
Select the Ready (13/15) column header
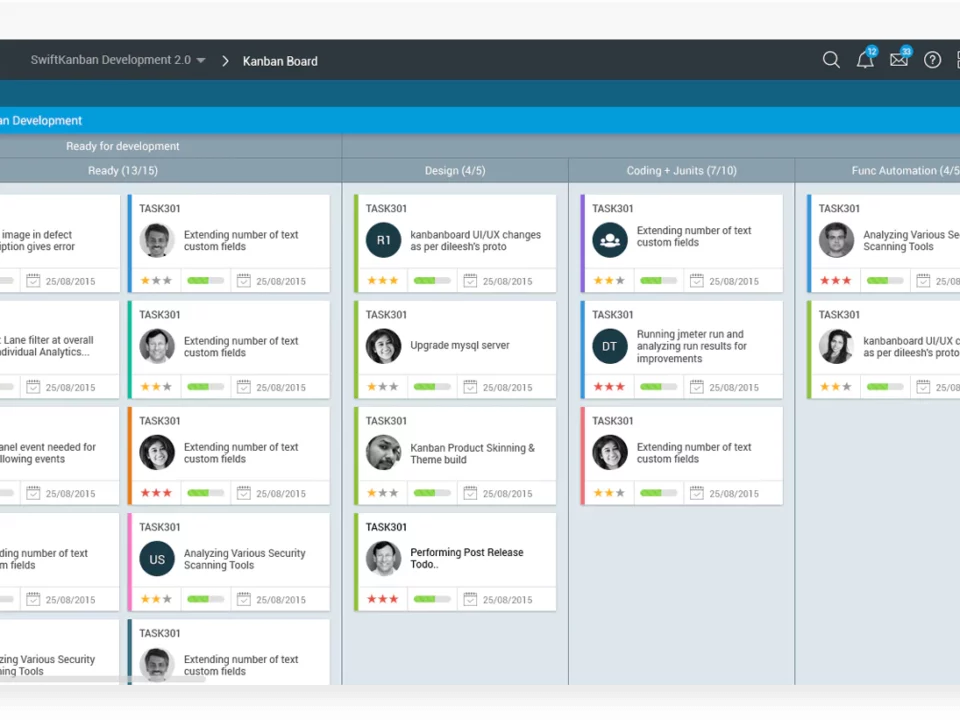click(x=122, y=171)
